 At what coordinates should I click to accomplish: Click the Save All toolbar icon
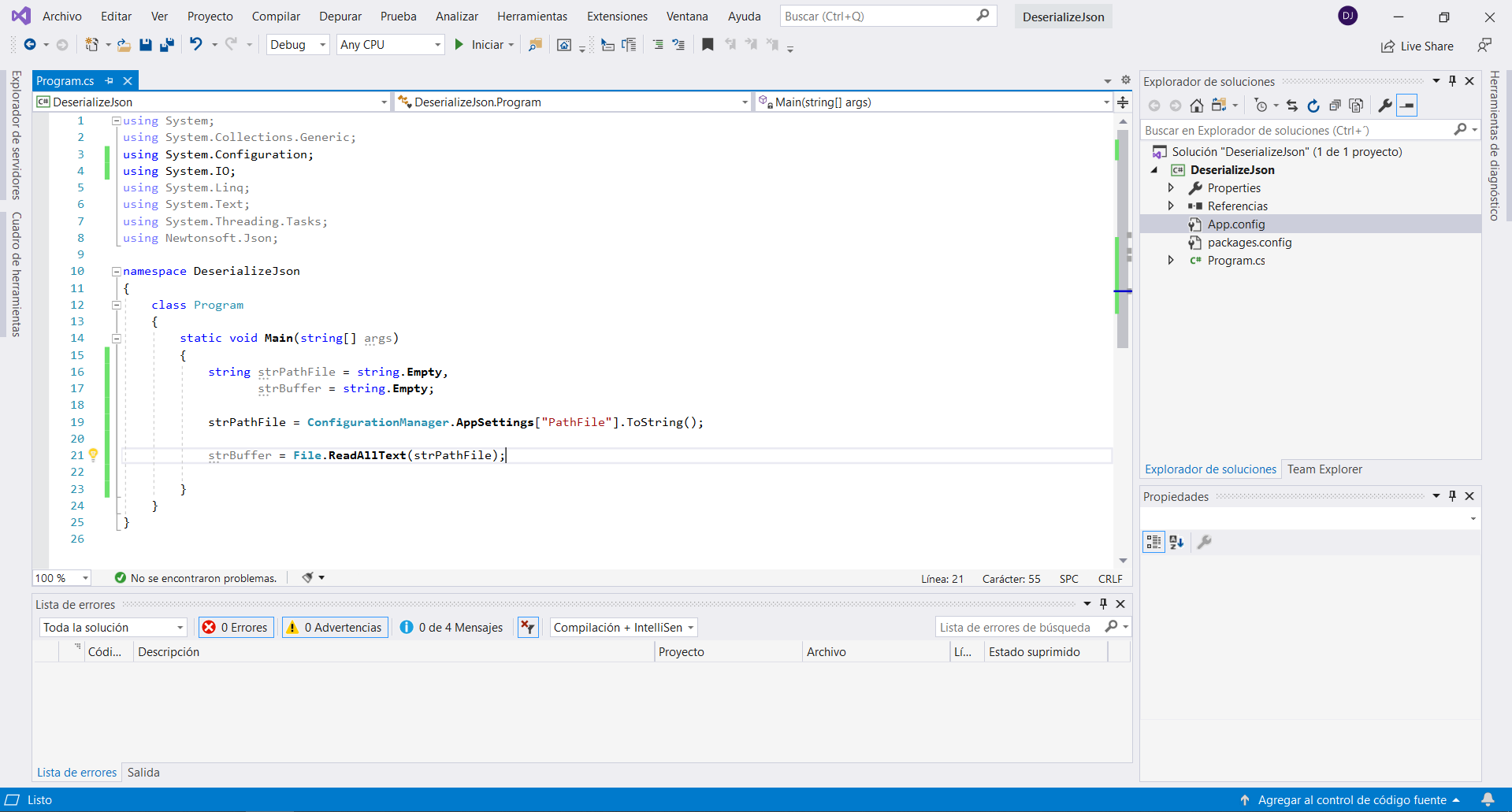coord(167,45)
